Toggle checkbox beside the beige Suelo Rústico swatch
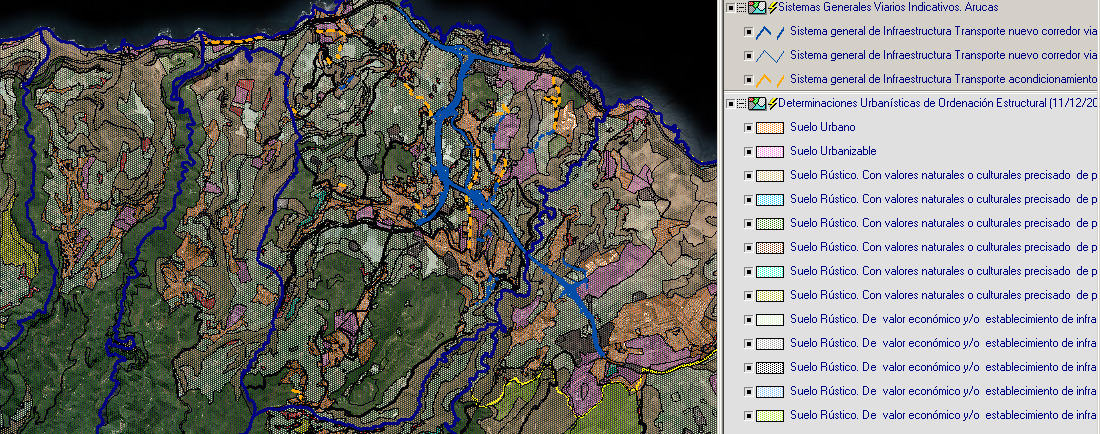This screenshot has height=434, width=1100. coord(748,175)
